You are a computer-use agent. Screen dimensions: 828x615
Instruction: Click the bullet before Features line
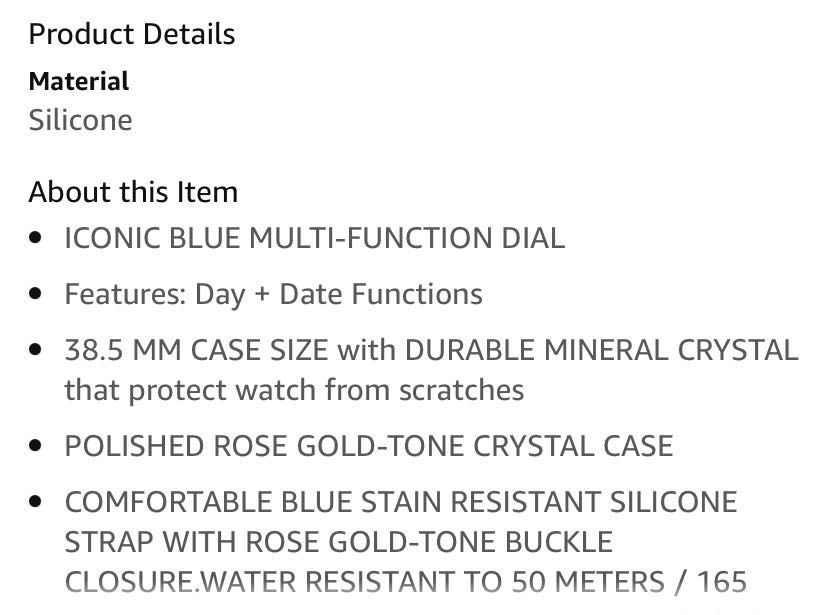tap(35, 294)
